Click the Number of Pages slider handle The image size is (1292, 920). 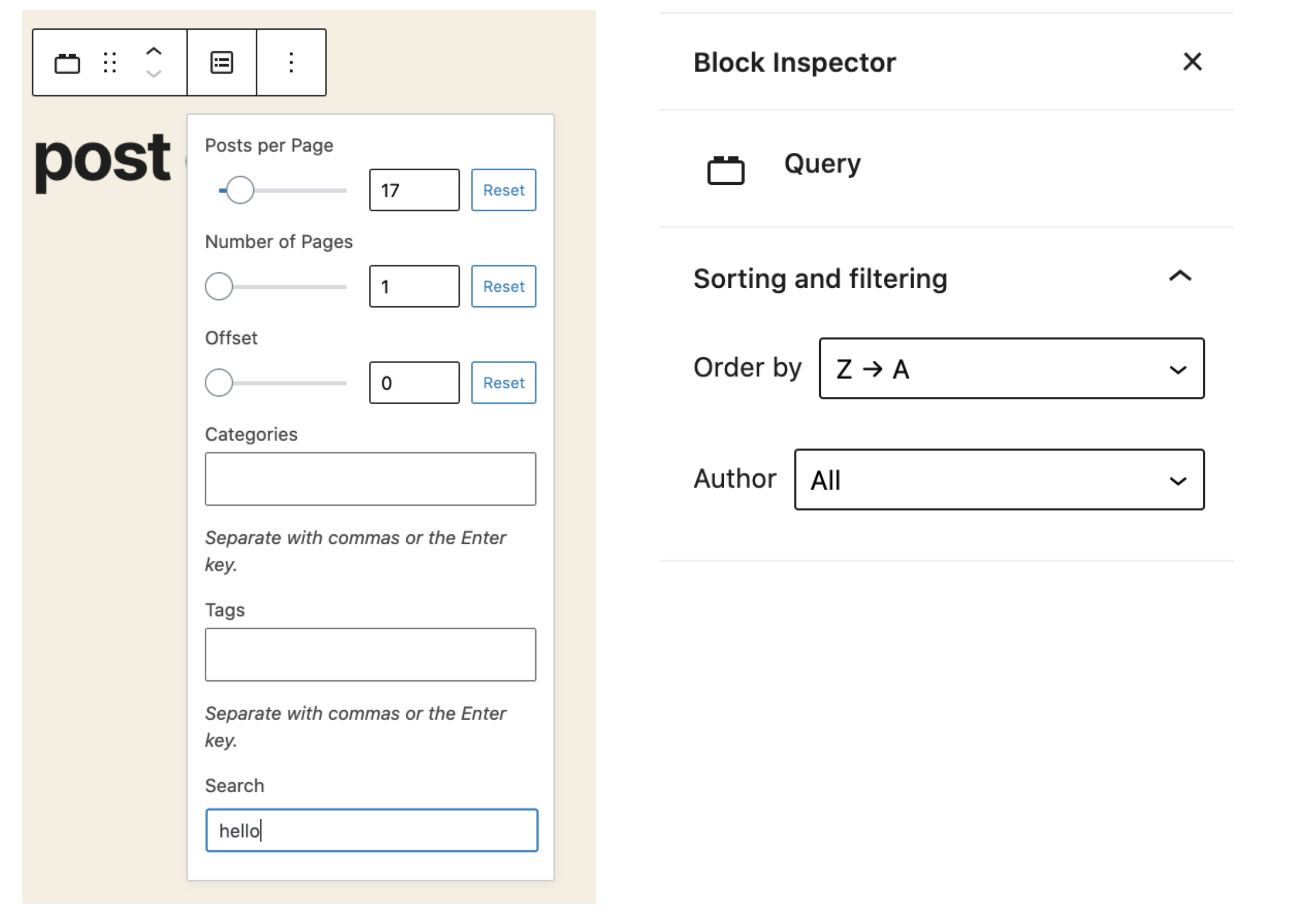coord(219,287)
